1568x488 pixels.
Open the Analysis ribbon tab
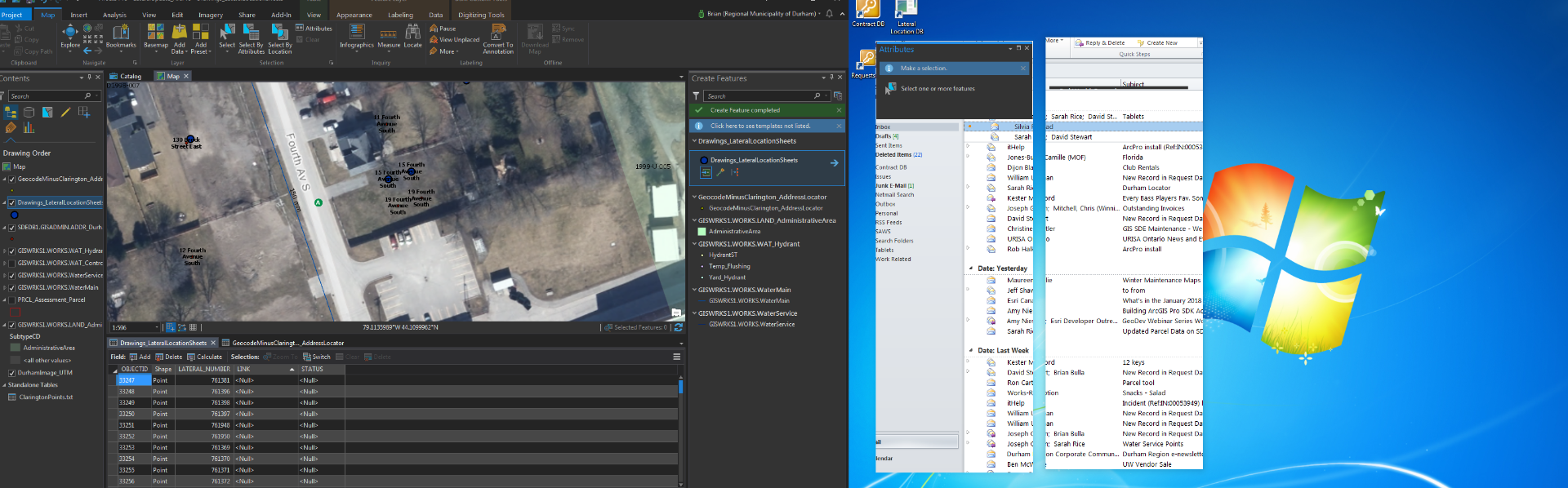(x=114, y=15)
